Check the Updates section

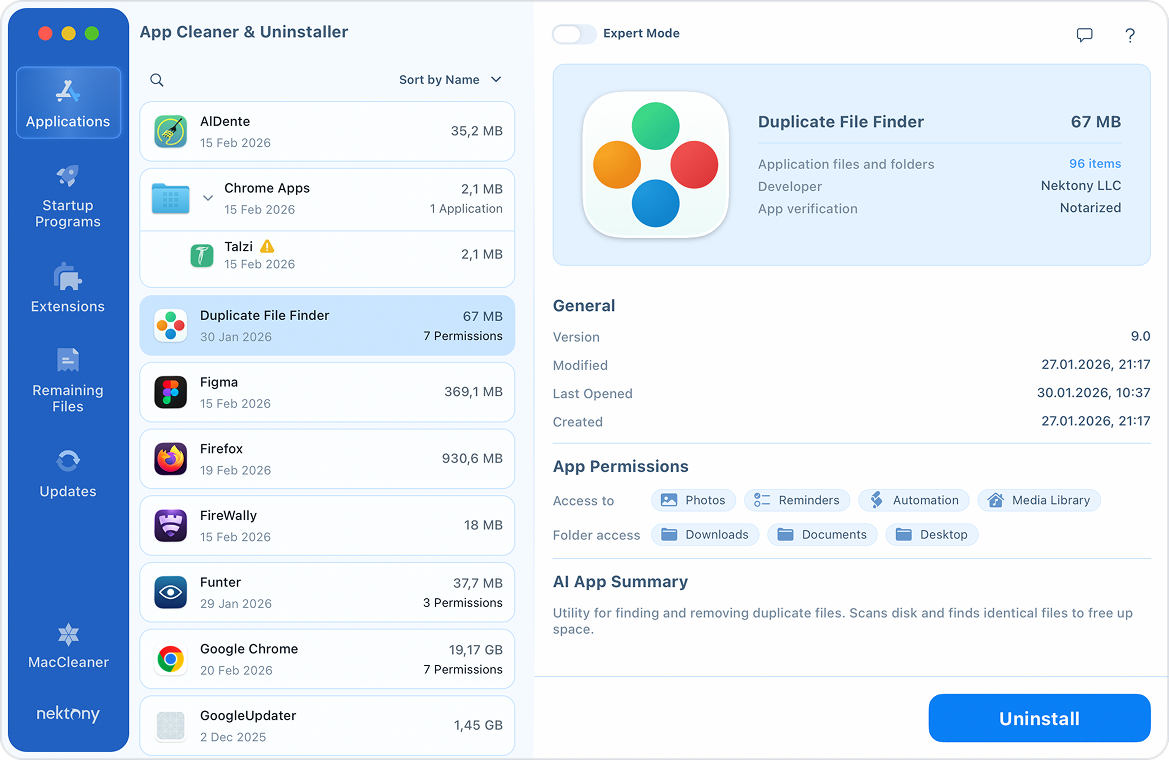(68, 473)
